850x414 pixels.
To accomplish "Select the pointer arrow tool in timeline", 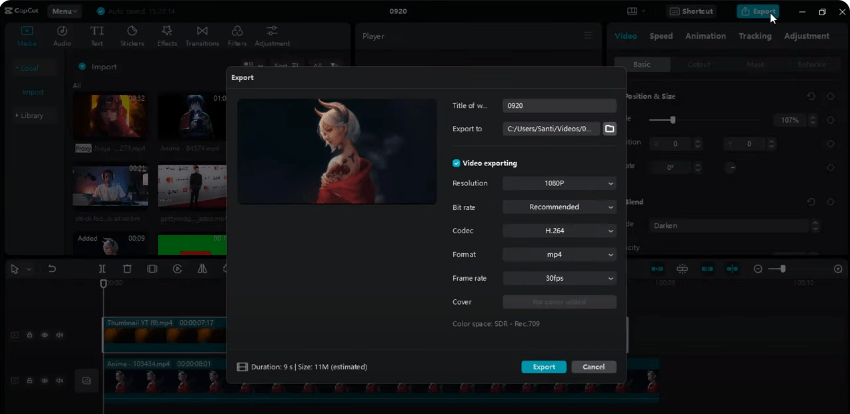I will pos(15,269).
